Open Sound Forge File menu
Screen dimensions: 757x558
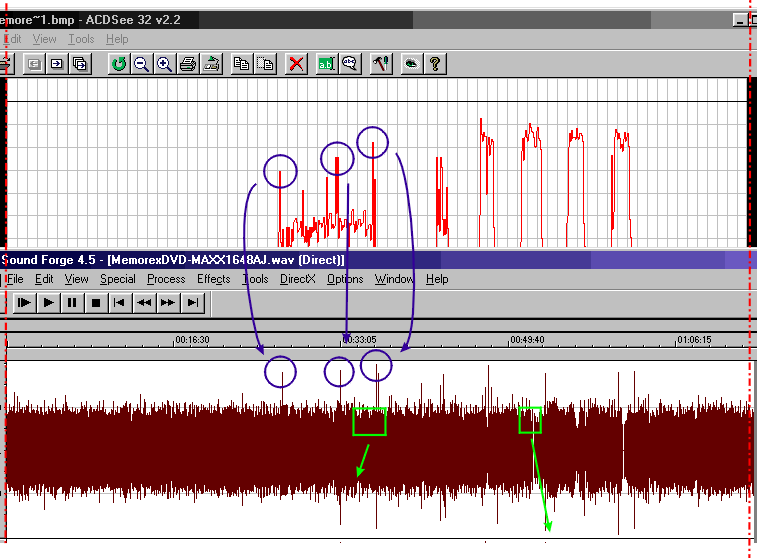tap(15, 279)
